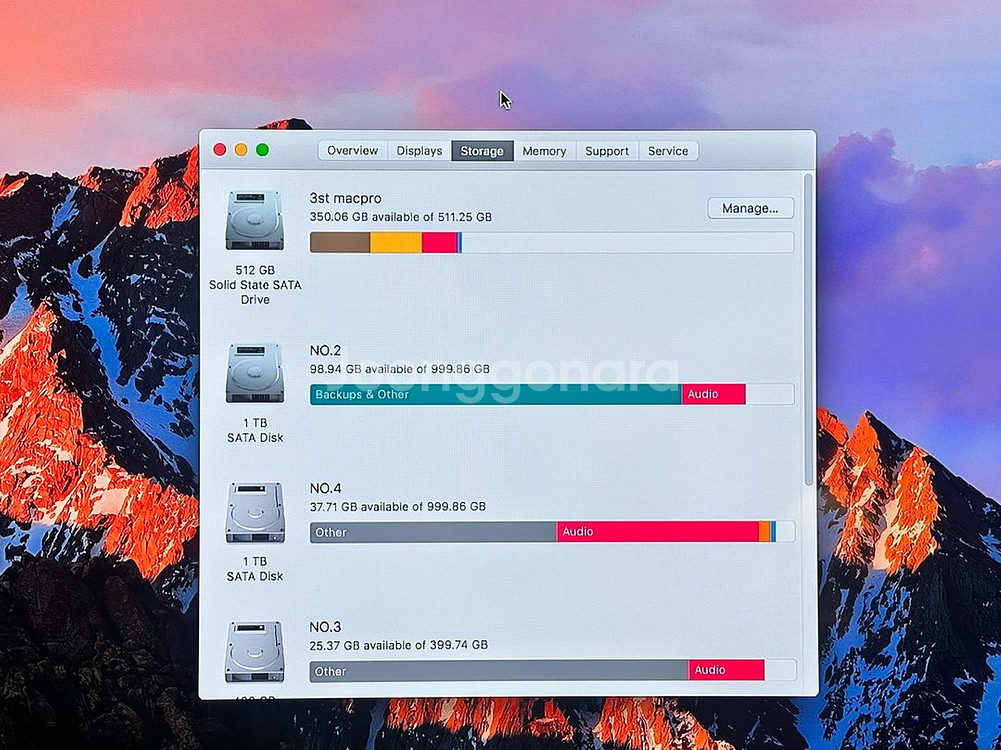Screen dimensions: 1001x750
Task: Click the gray Other segment on NO.4
Action: (433, 532)
